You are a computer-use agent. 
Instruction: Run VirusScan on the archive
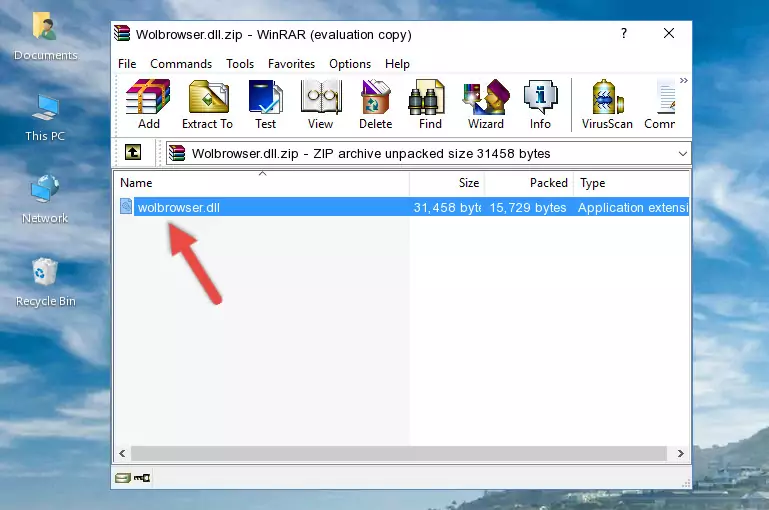[x=607, y=104]
